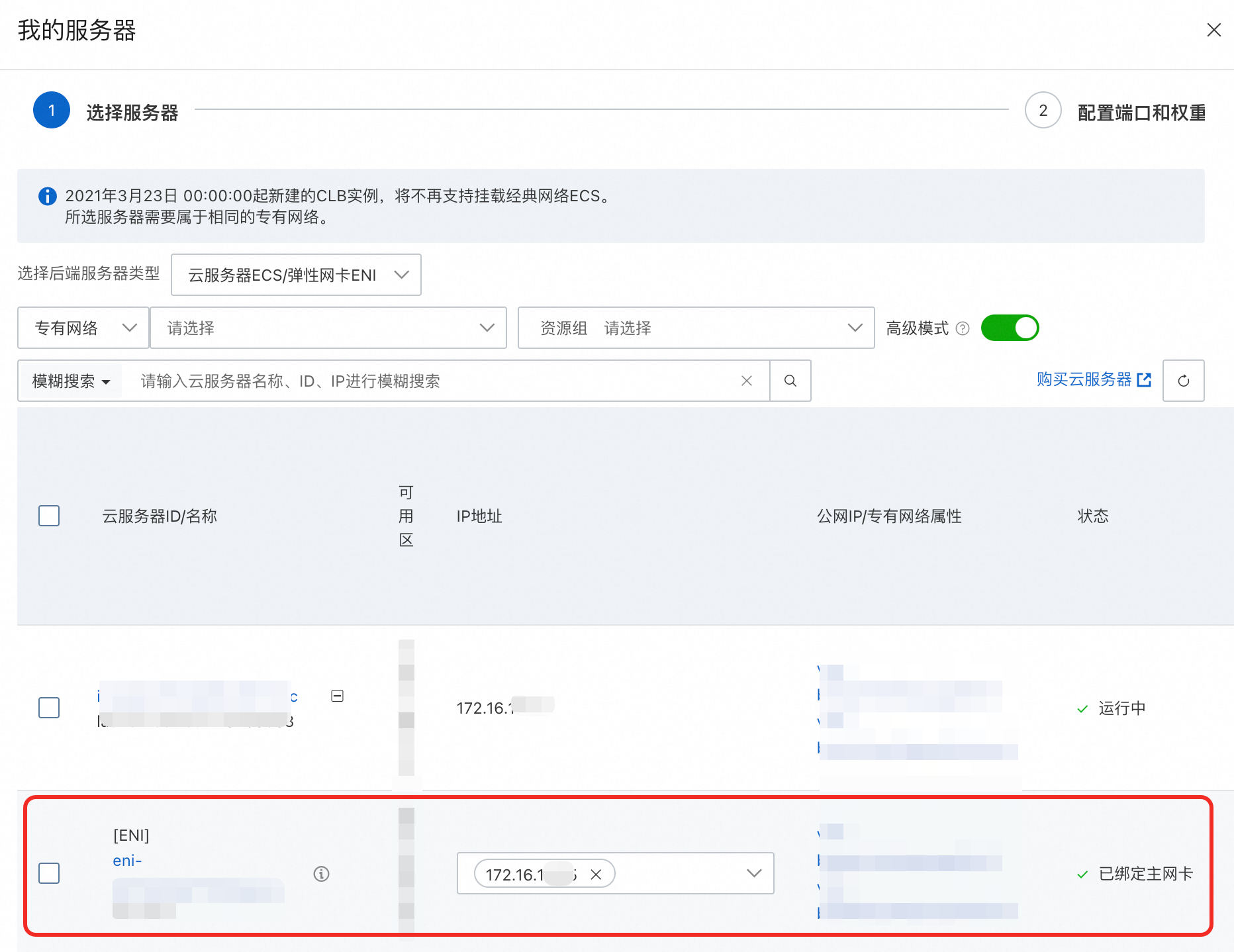Click the blue info icon in notice banner
This screenshot has height=952, width=1234.
pyautogui.click(x=48, y=196)
